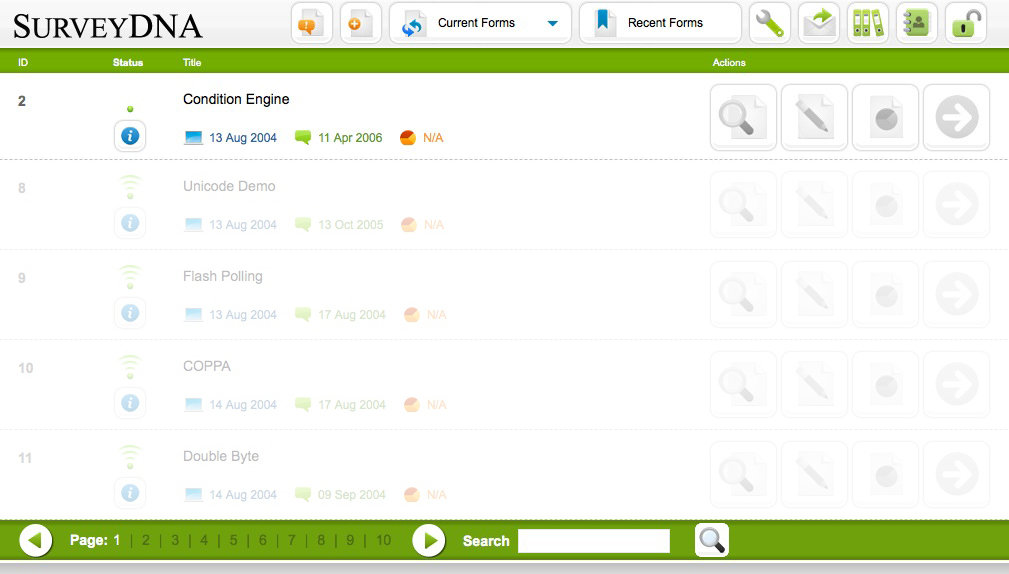The image size is (1009, 574).
Task: Click the new form plus icon
Action: pyautogui.click(x=360, y=23)
